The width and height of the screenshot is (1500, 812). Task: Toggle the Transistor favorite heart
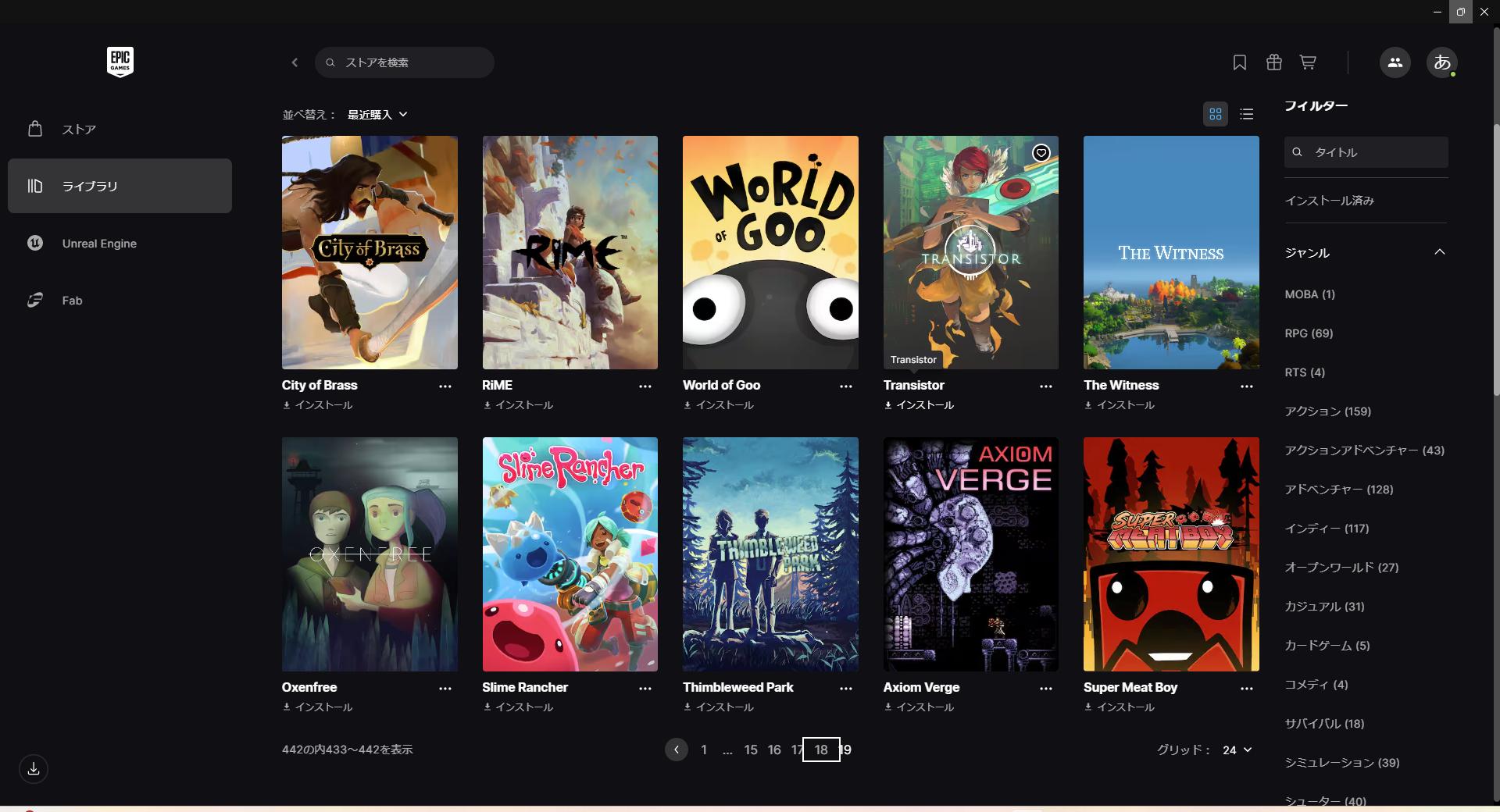pos(1041,153)
